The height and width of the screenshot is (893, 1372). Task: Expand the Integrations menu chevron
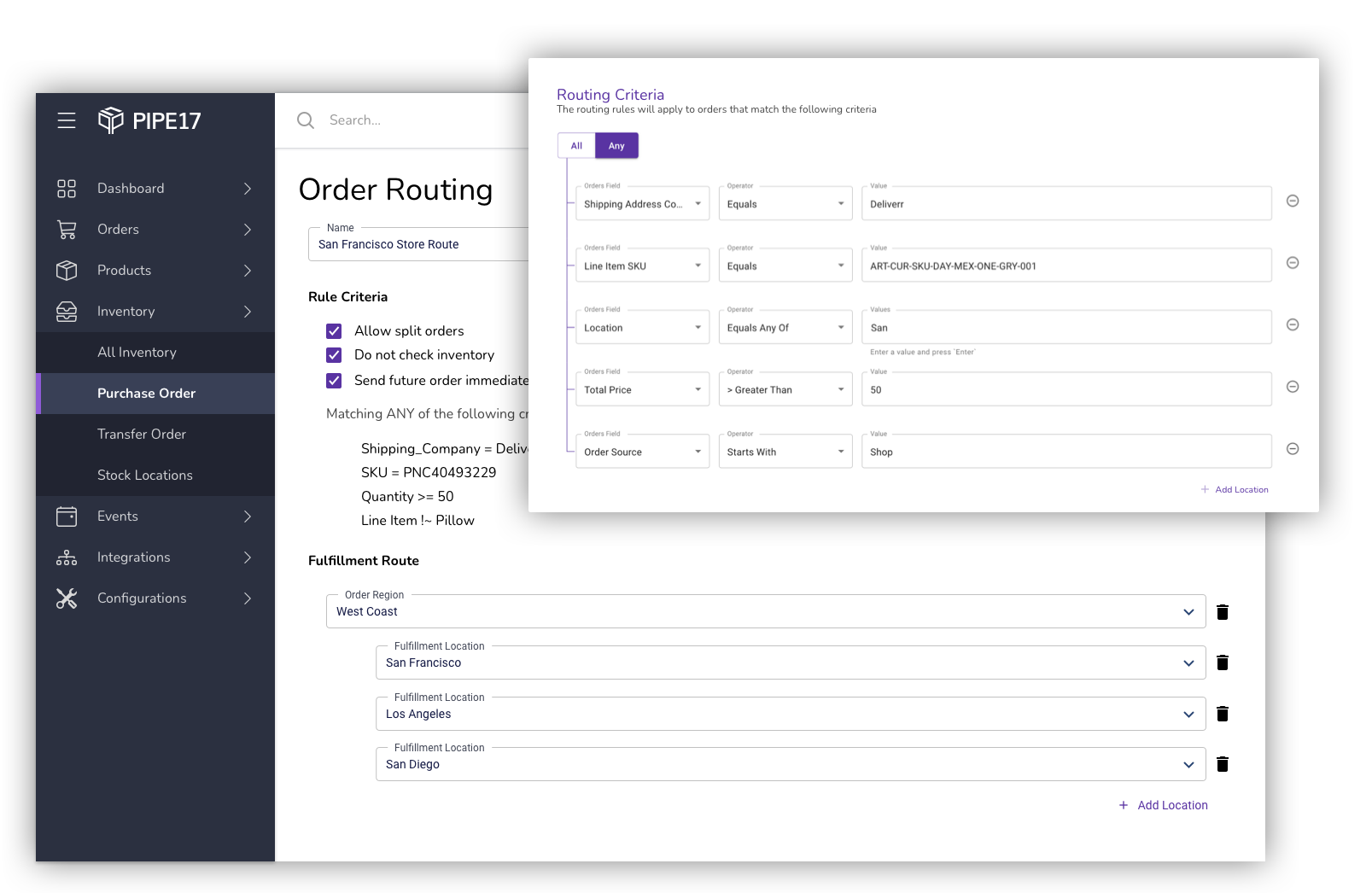click(248, 557)
